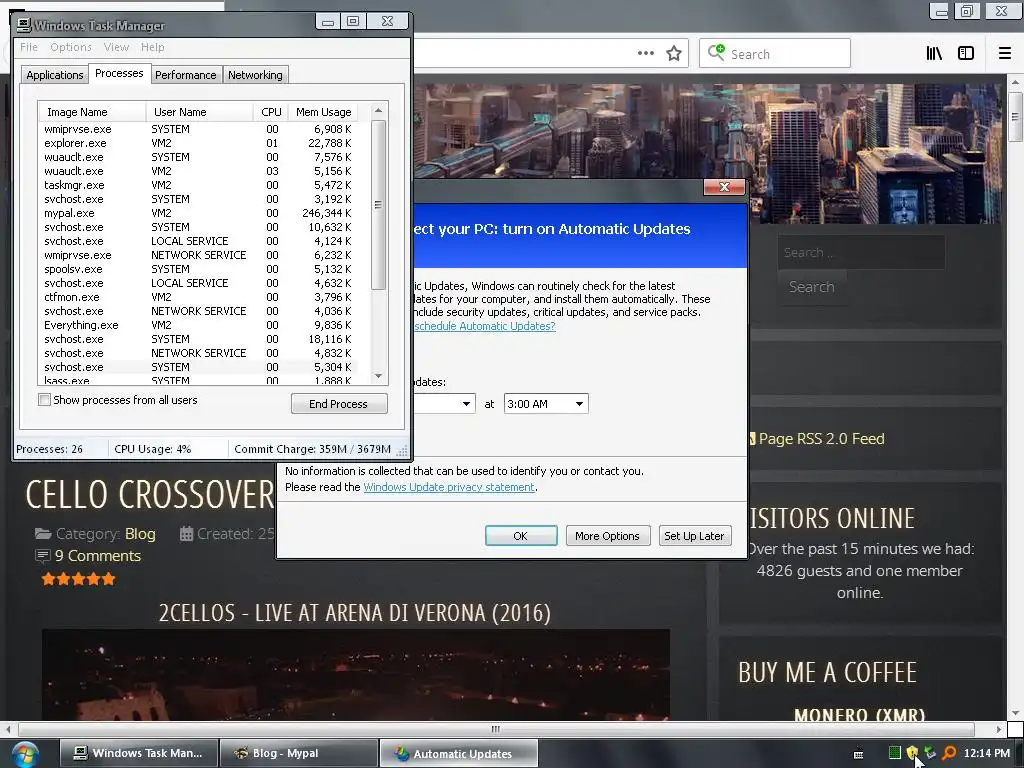
Task: Open the 9 Comments link
Action: click(98, 556)
